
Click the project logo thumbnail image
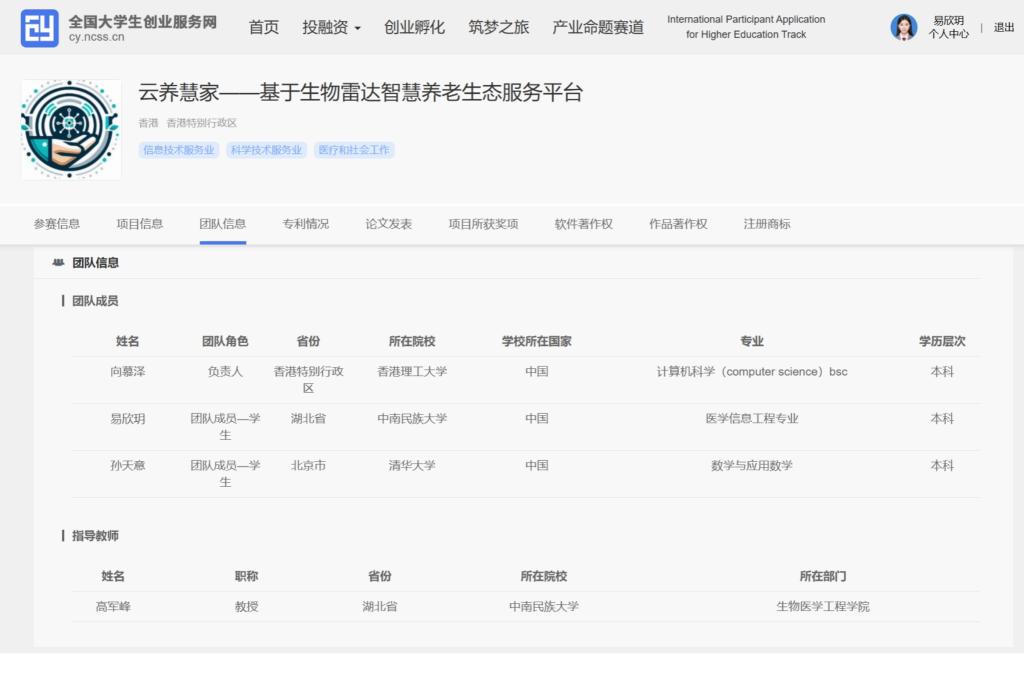click(x=71, y=130)
